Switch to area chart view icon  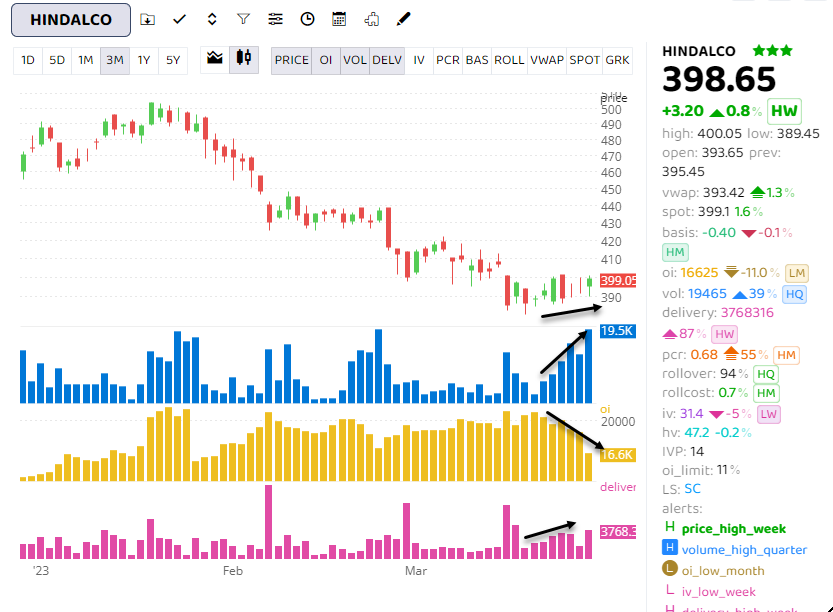(213, 59)
